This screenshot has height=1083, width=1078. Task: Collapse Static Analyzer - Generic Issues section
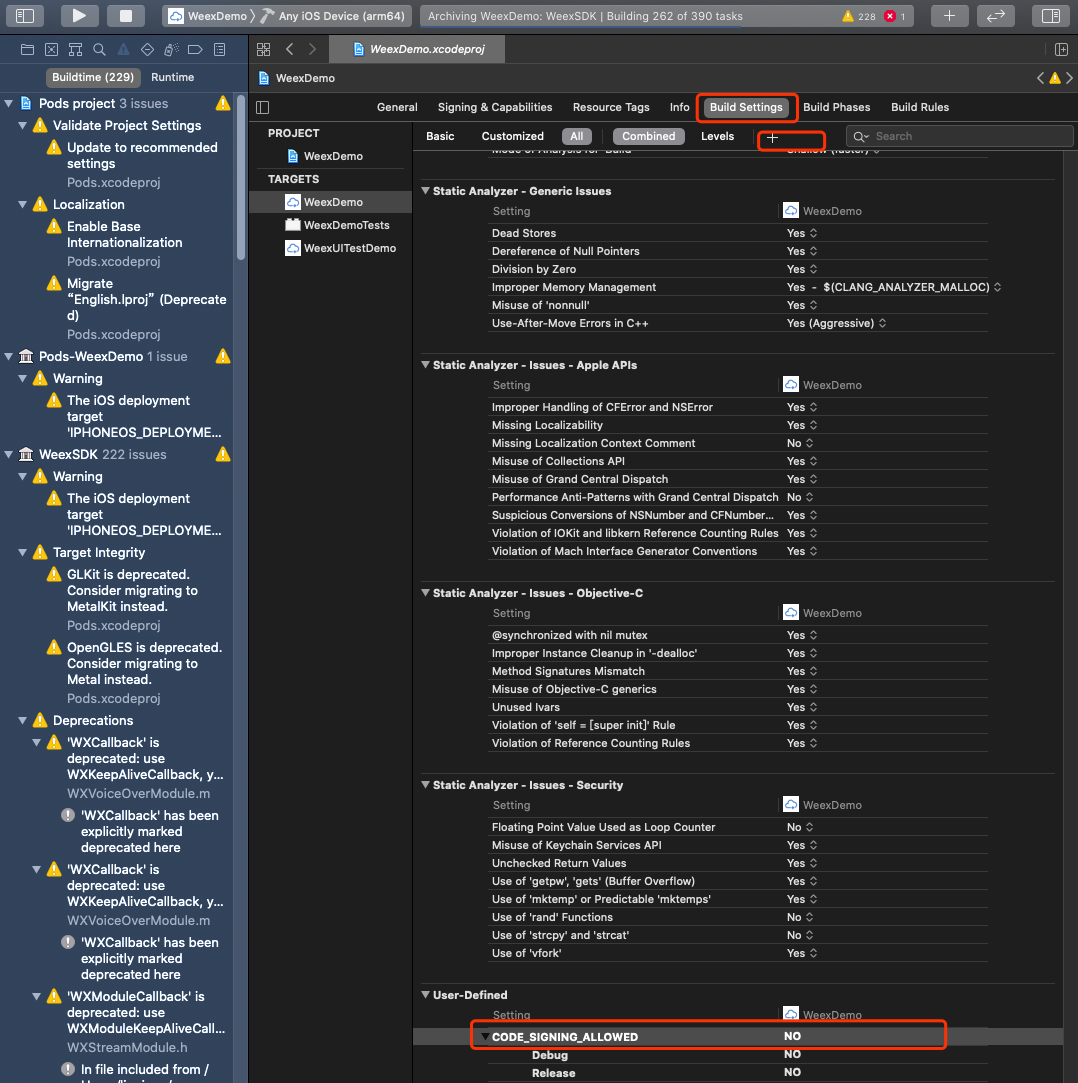pos(425,191)
